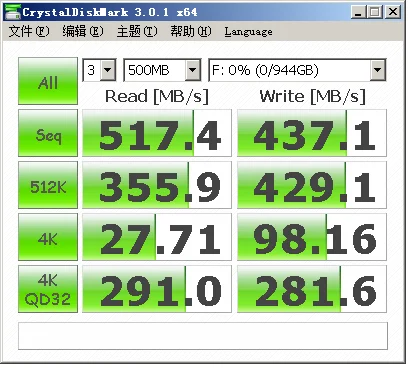Open the 帮助(H) menu
Screen dimensions: 408x368
(191, 31)
